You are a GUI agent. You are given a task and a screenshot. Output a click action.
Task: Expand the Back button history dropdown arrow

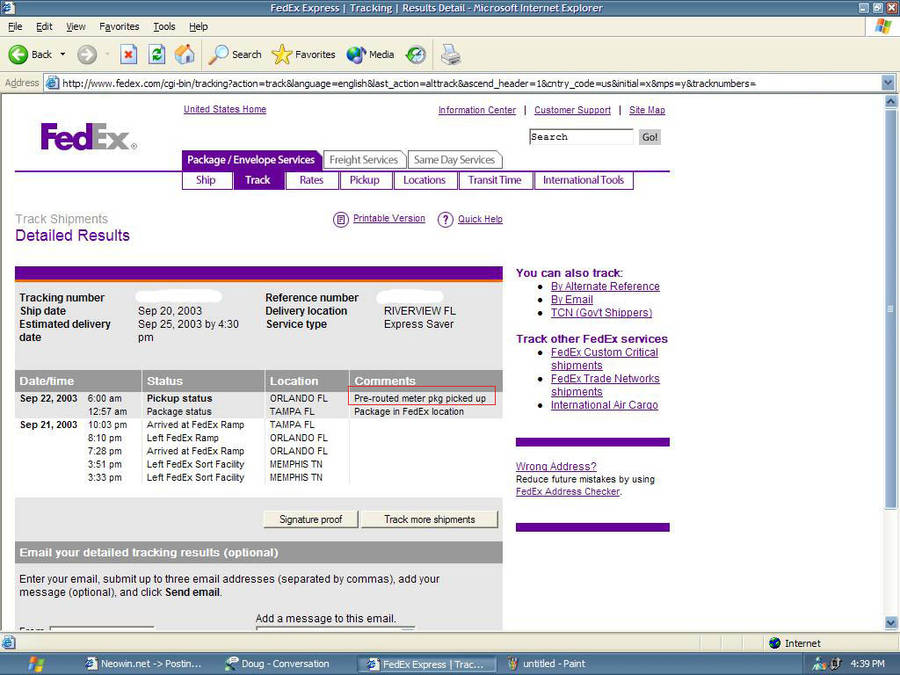point(63,54)
